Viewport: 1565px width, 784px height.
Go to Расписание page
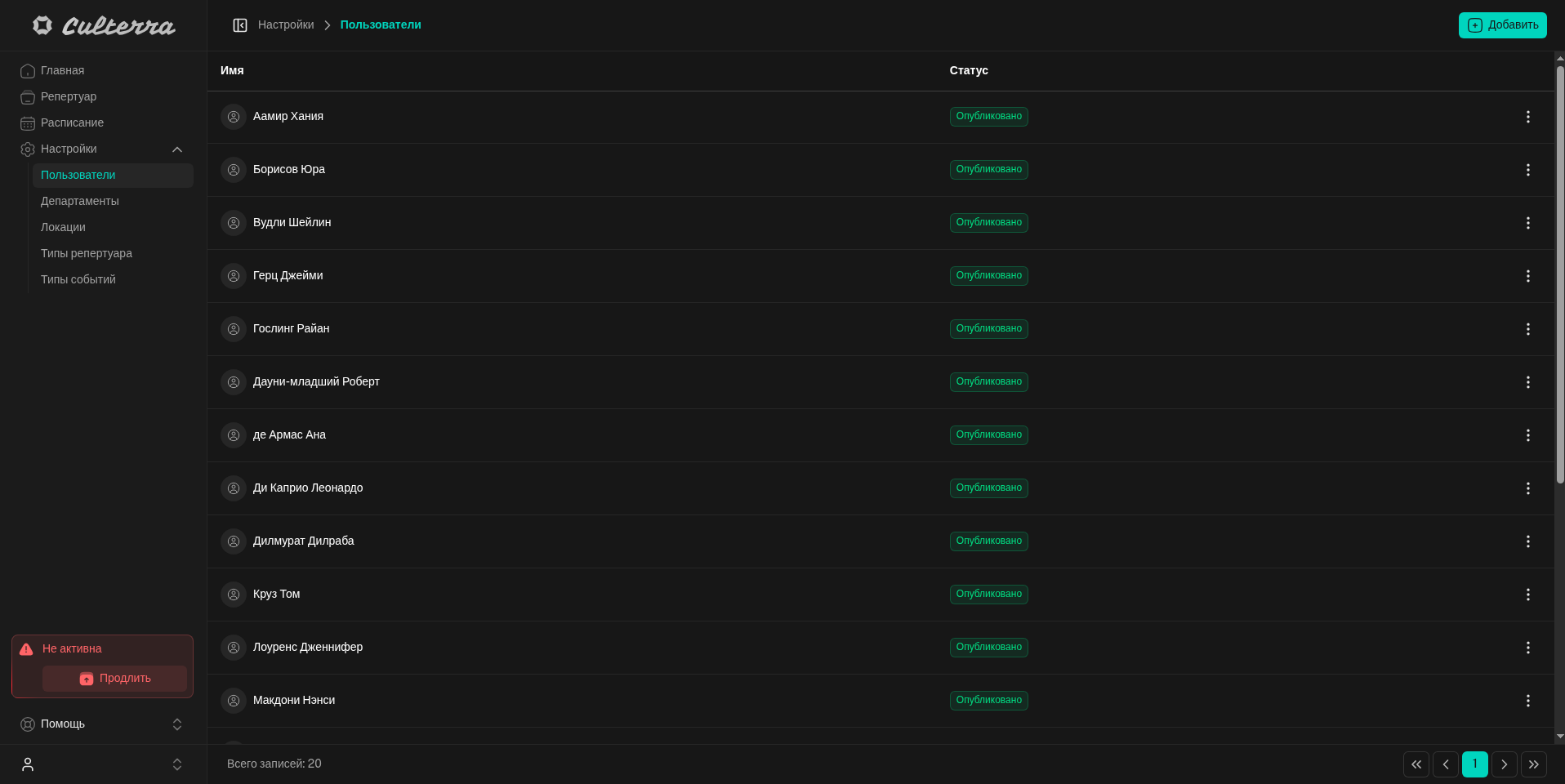(x=72, y=122)
